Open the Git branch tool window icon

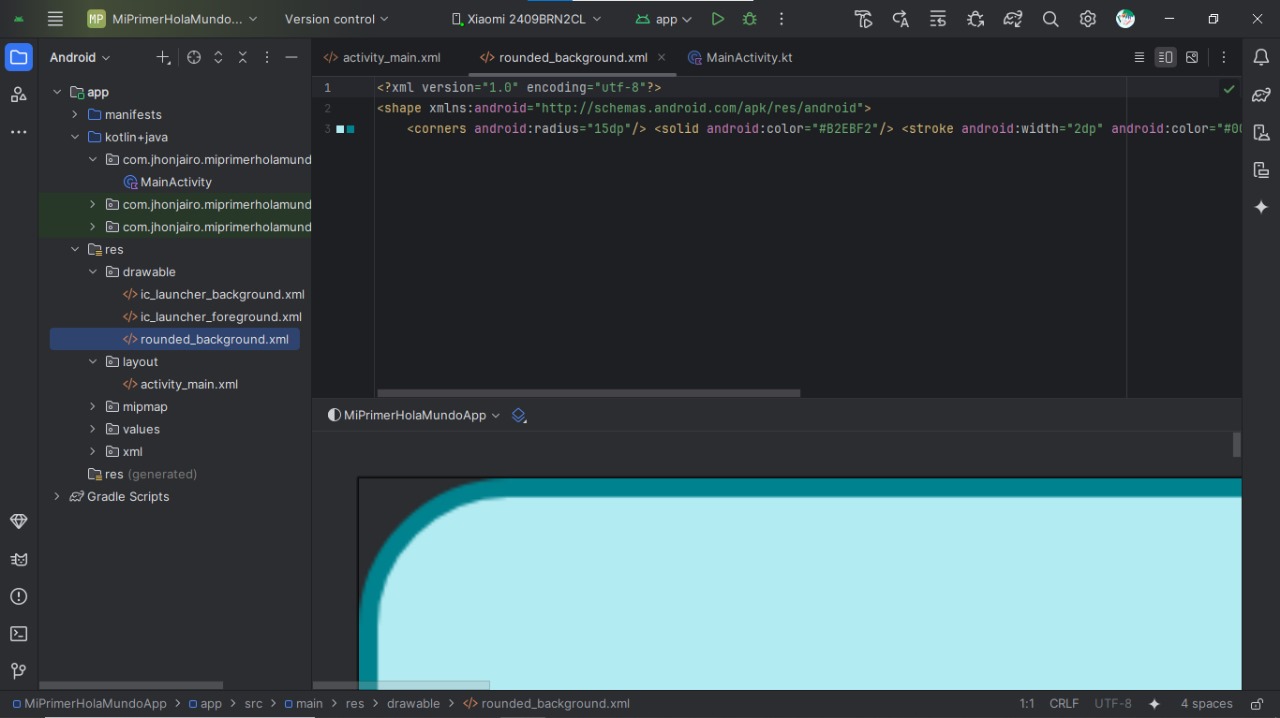tap(18, 671)
